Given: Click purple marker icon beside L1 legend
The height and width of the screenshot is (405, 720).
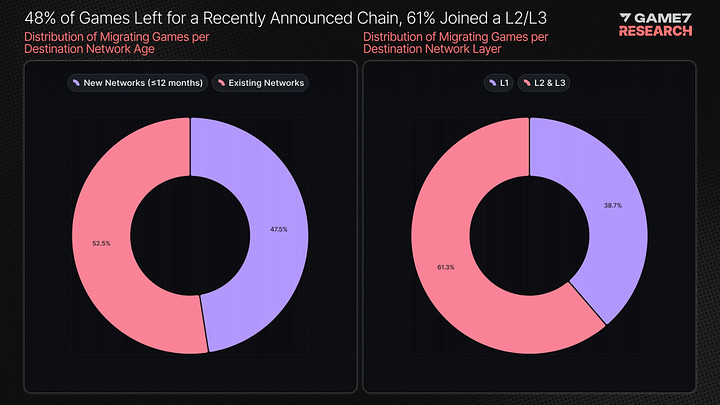Looking at the screenshot, I should pos(491,82).
